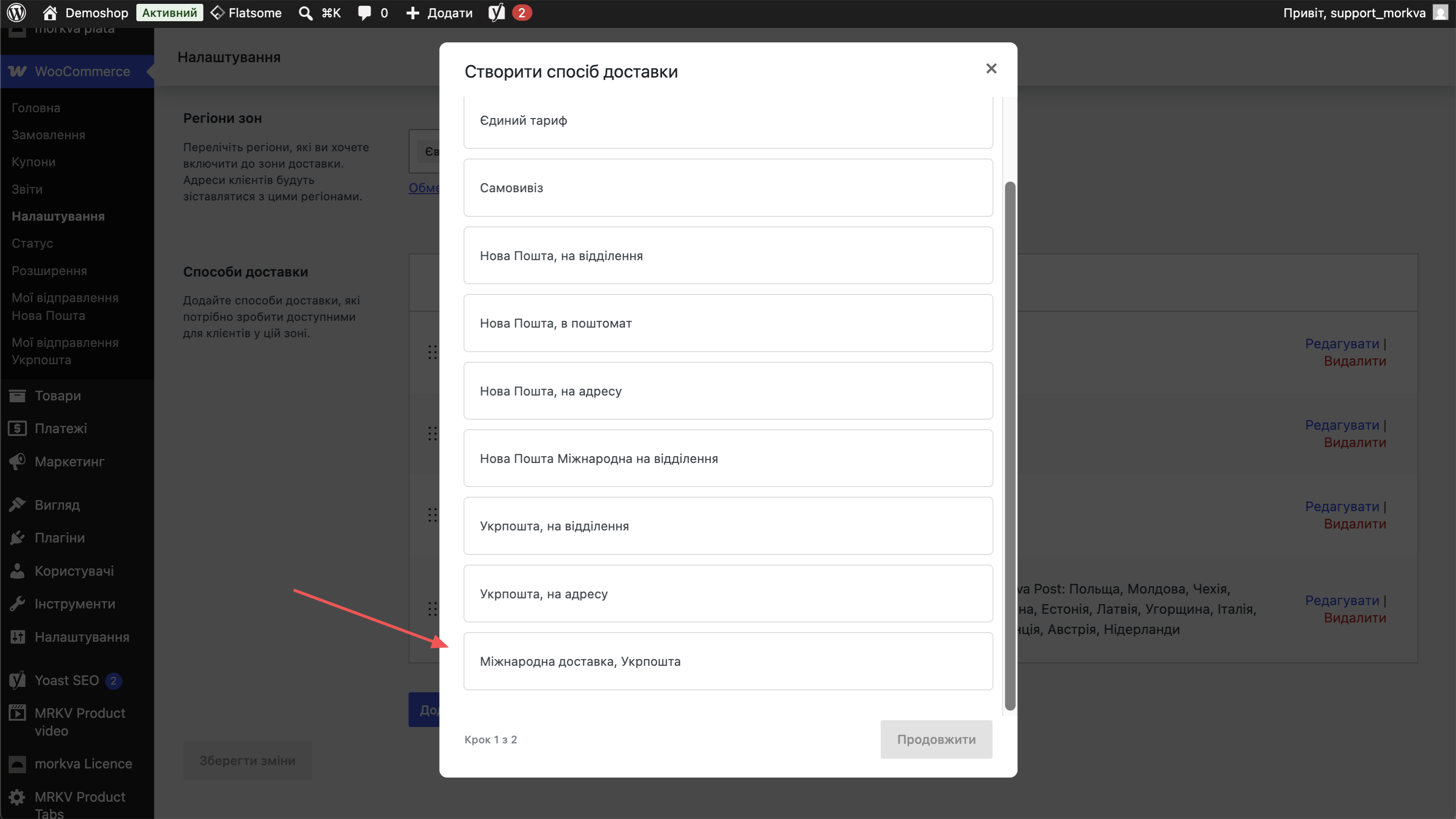Click Редагувати link in the Nova Post countries row
The height and width of the screenshot is (819, 1456).
(x=1342, y=600)
